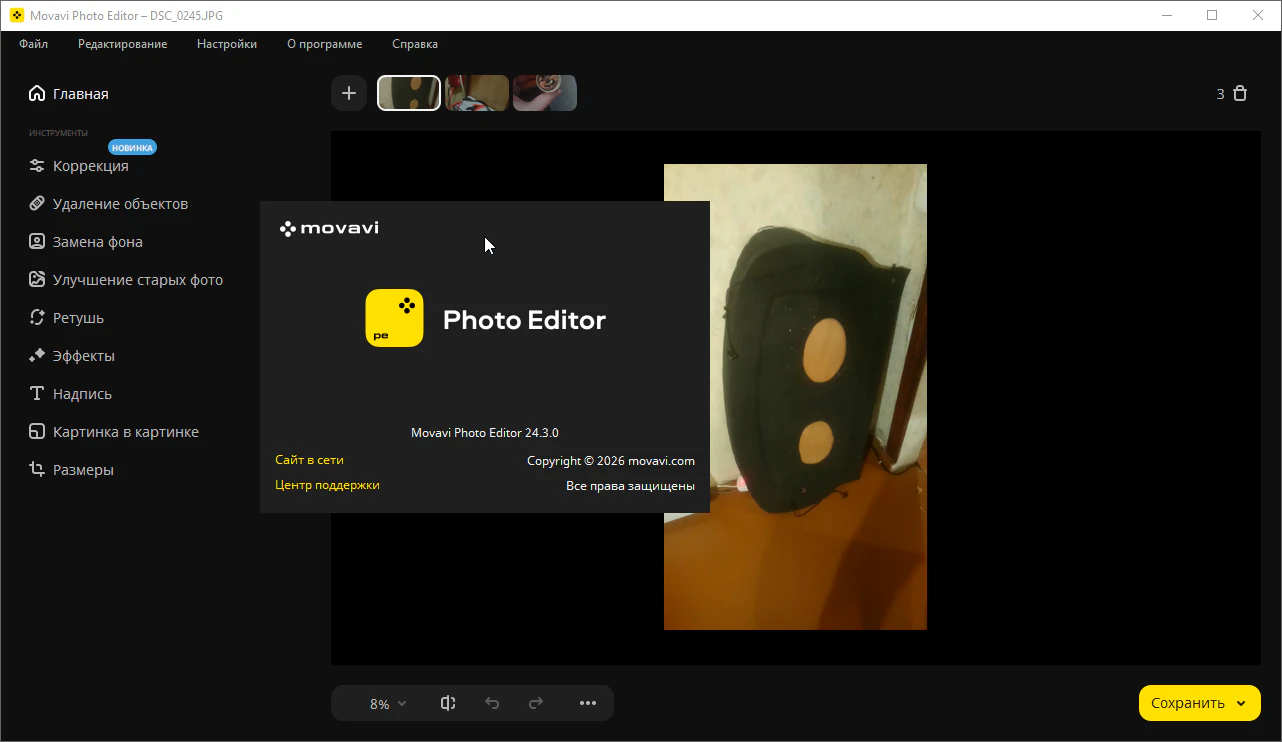Click the undo arrow button
Viewport: 1282px width, 742px height.
tap(492, 703)
